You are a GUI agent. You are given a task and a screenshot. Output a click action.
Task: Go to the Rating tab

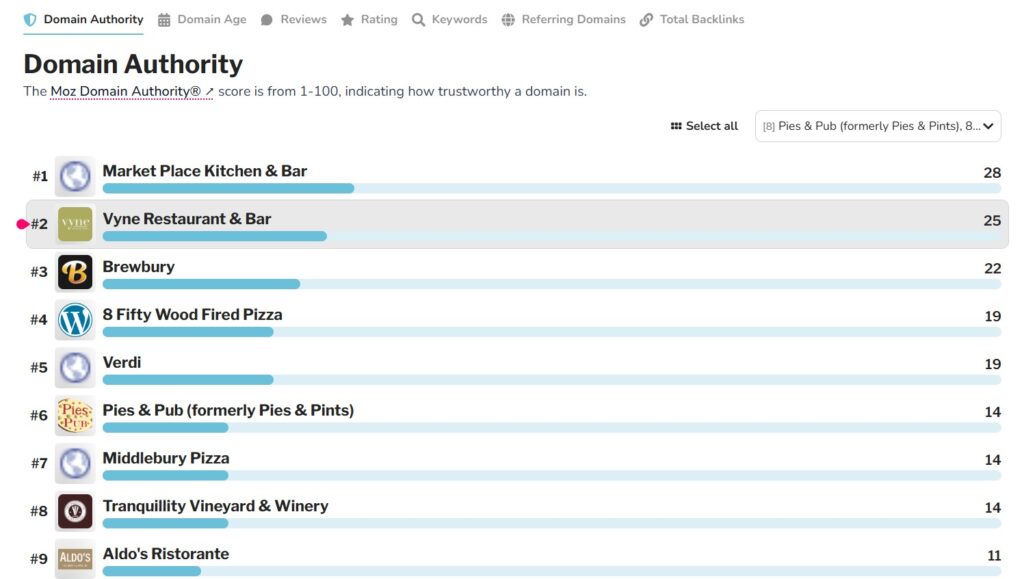click(369, 19)
